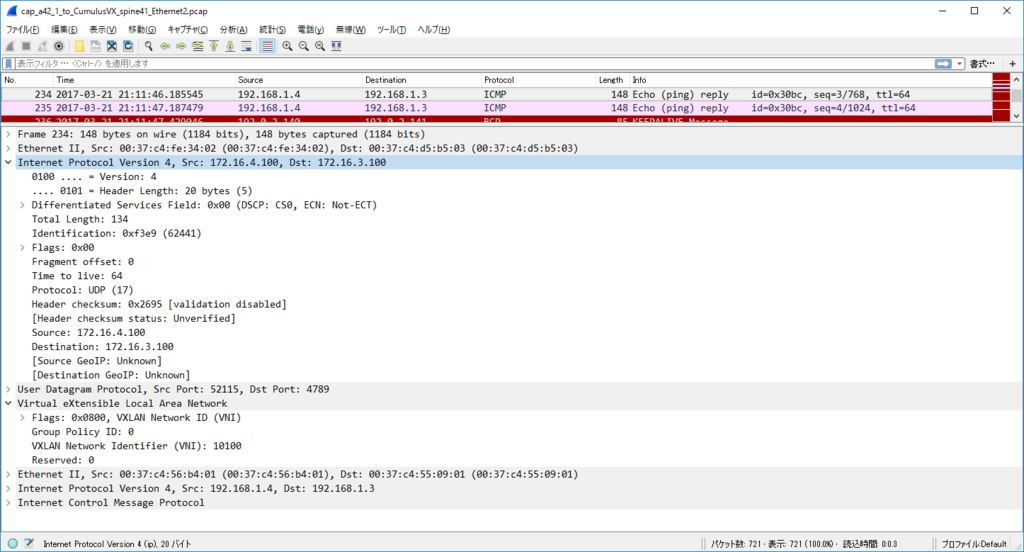Apply the display filter arrow button
Image resolution: width=1024 pixels, height=552 pixels.
click(943, 64)
